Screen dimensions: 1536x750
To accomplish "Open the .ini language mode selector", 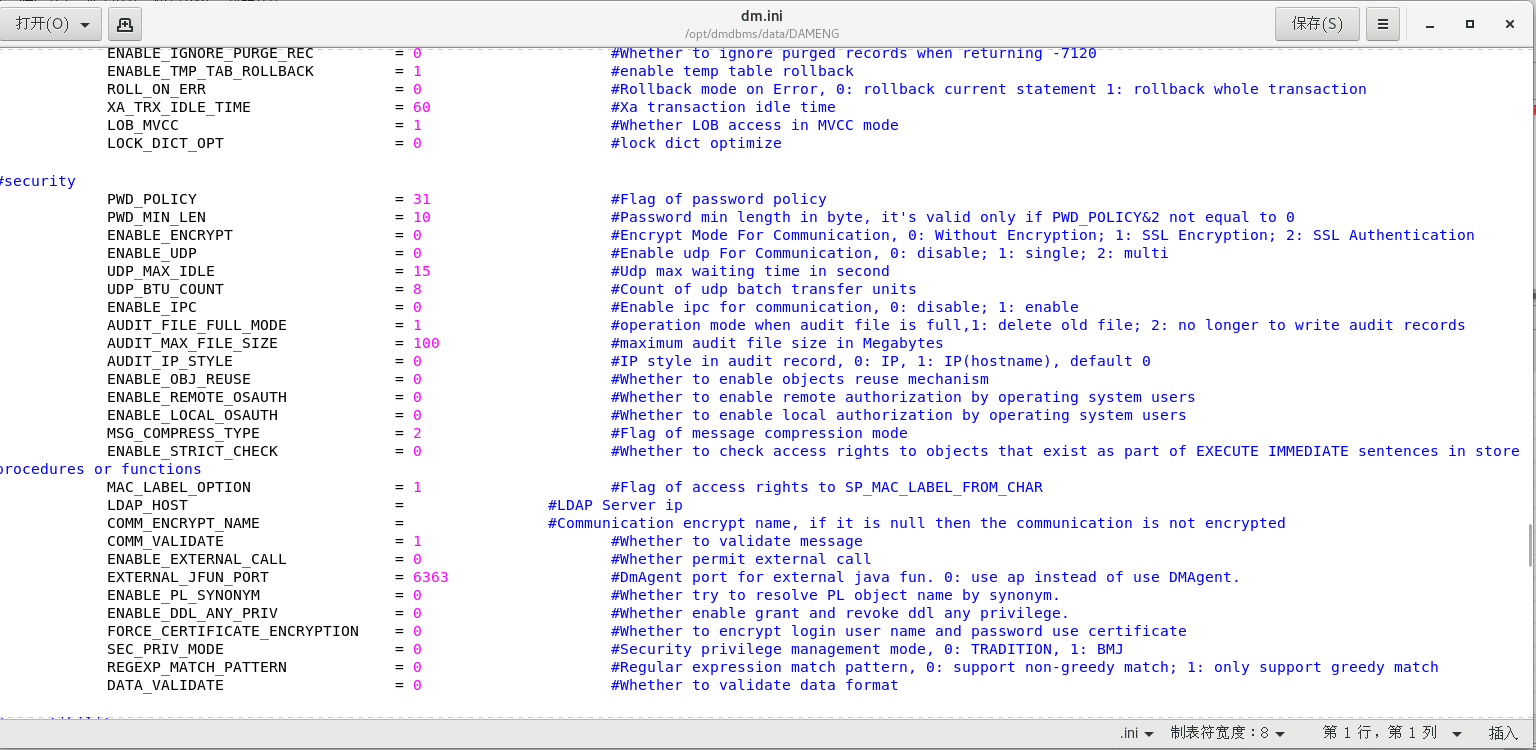I will click(1138, 733).
